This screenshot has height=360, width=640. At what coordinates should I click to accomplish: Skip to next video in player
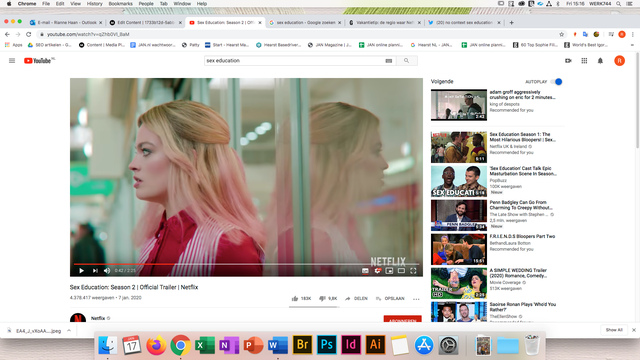pyautogui.click(x=95, y=271)
